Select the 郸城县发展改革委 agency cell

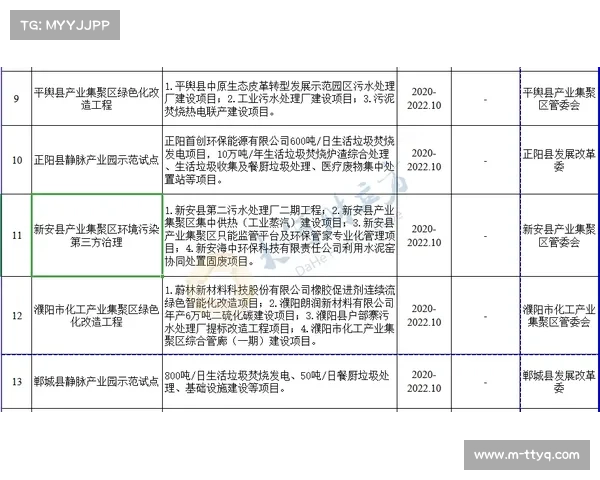[556, 383]
